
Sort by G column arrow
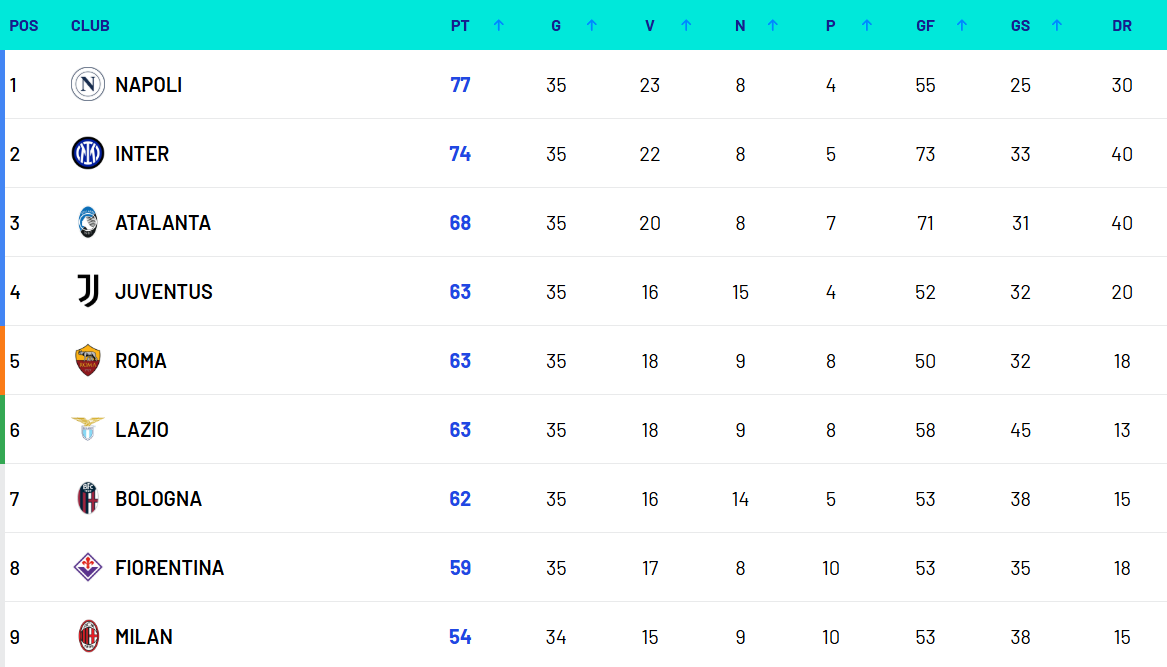click(x=592, y=25)
